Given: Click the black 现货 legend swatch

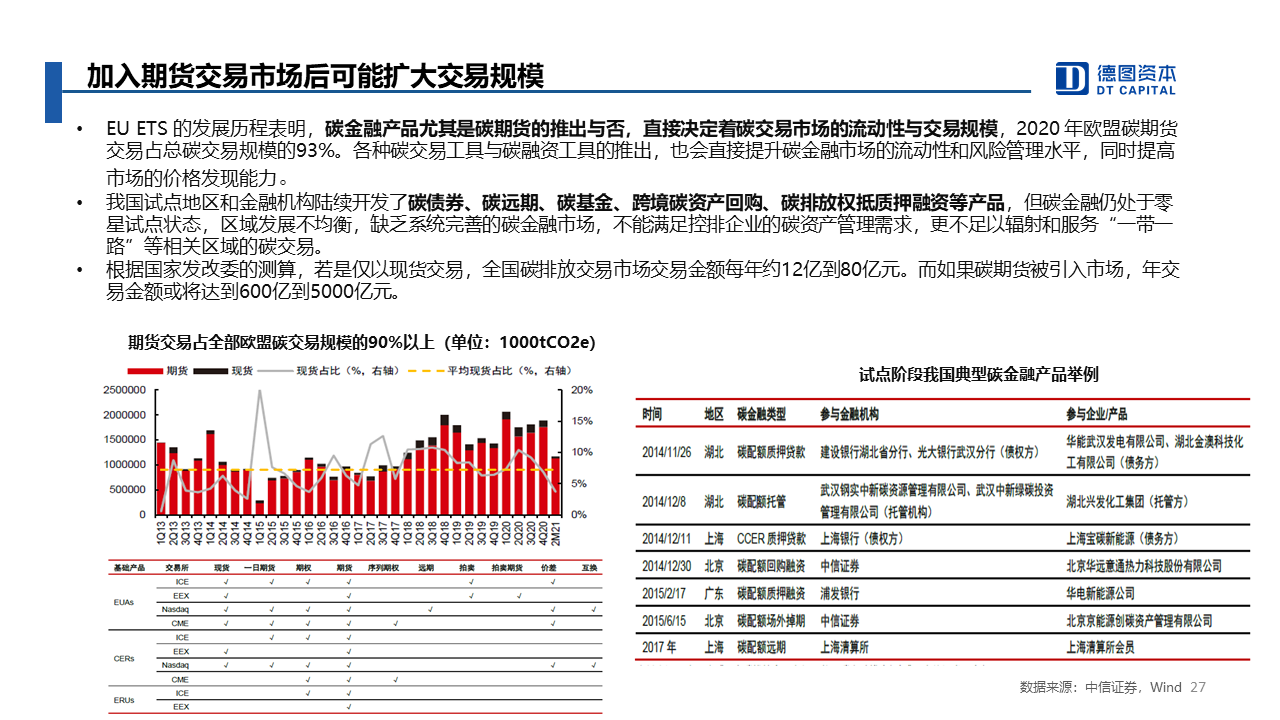Looking at the screenshot, I should click(211, 371).
